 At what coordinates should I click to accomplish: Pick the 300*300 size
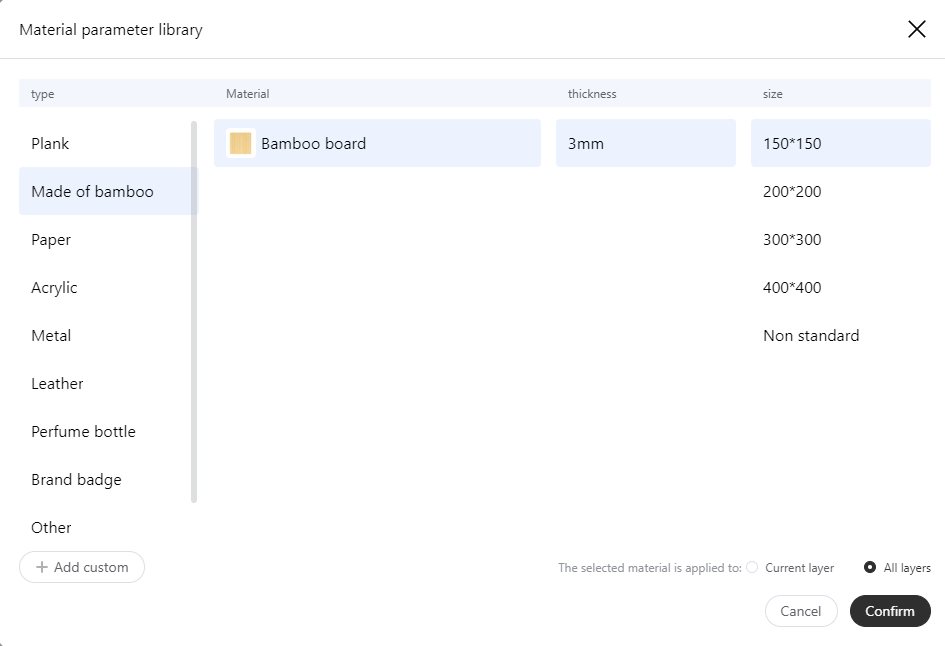coord(841,239)
